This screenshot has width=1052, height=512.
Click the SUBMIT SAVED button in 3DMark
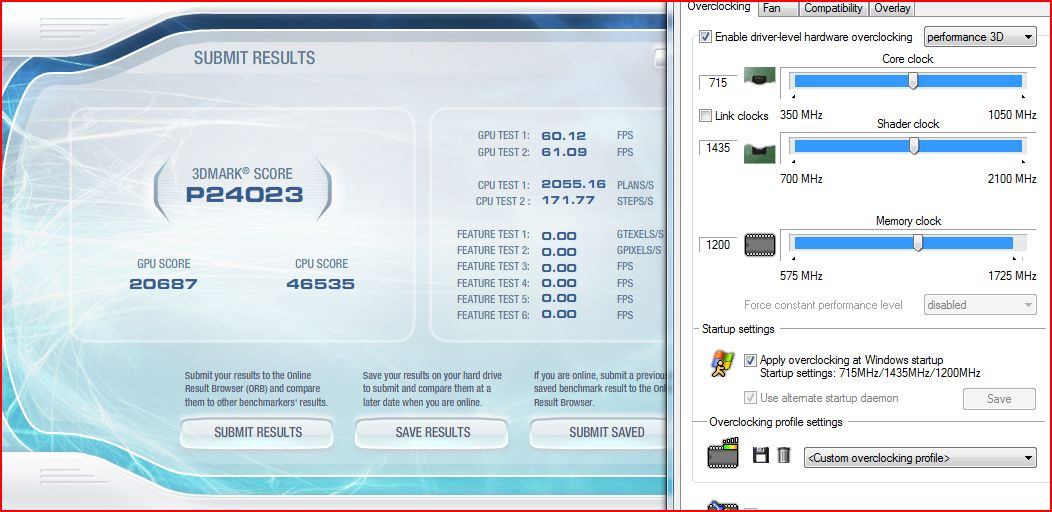(x=600, y=432)
